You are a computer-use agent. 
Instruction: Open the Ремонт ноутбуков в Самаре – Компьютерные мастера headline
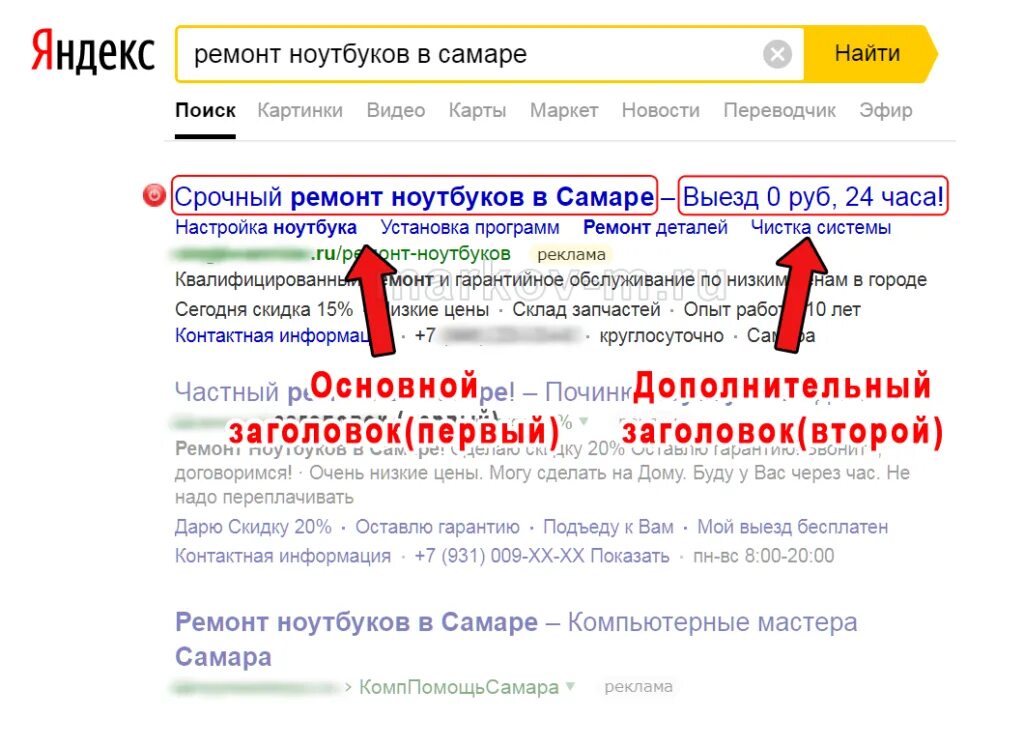[x=516, y=639]
